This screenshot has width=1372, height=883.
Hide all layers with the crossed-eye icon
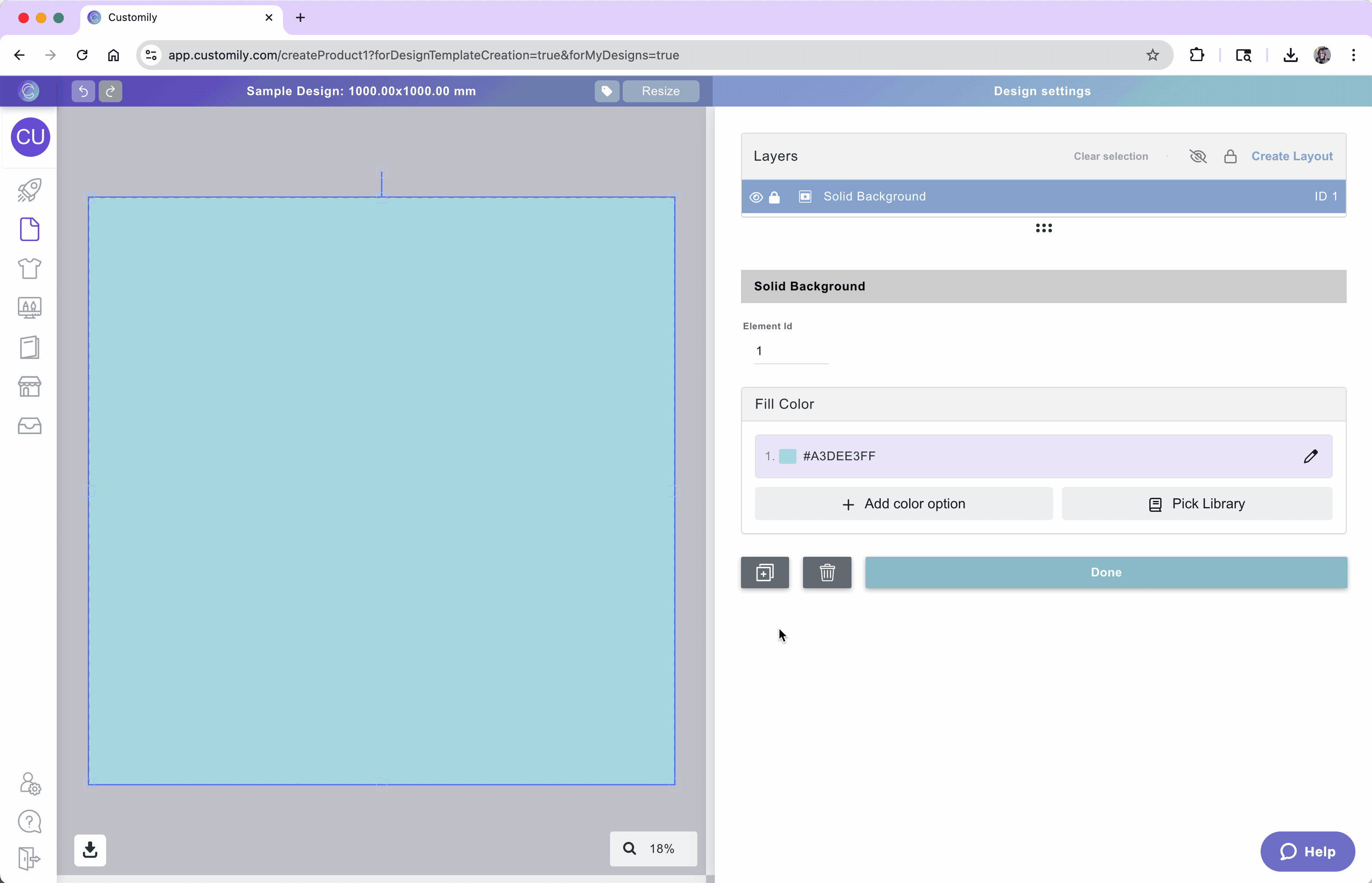click(1198, 156)
